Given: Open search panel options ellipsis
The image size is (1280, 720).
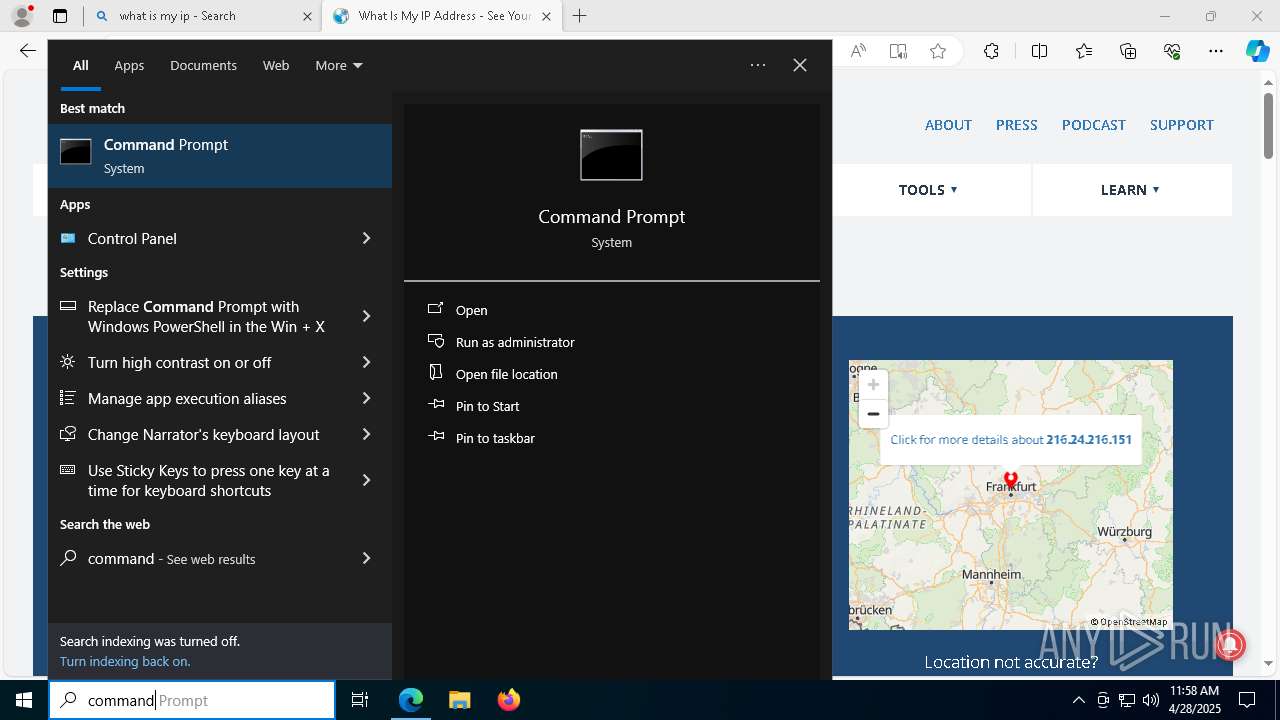Looking at the screenshot, I should click(758, 65).
